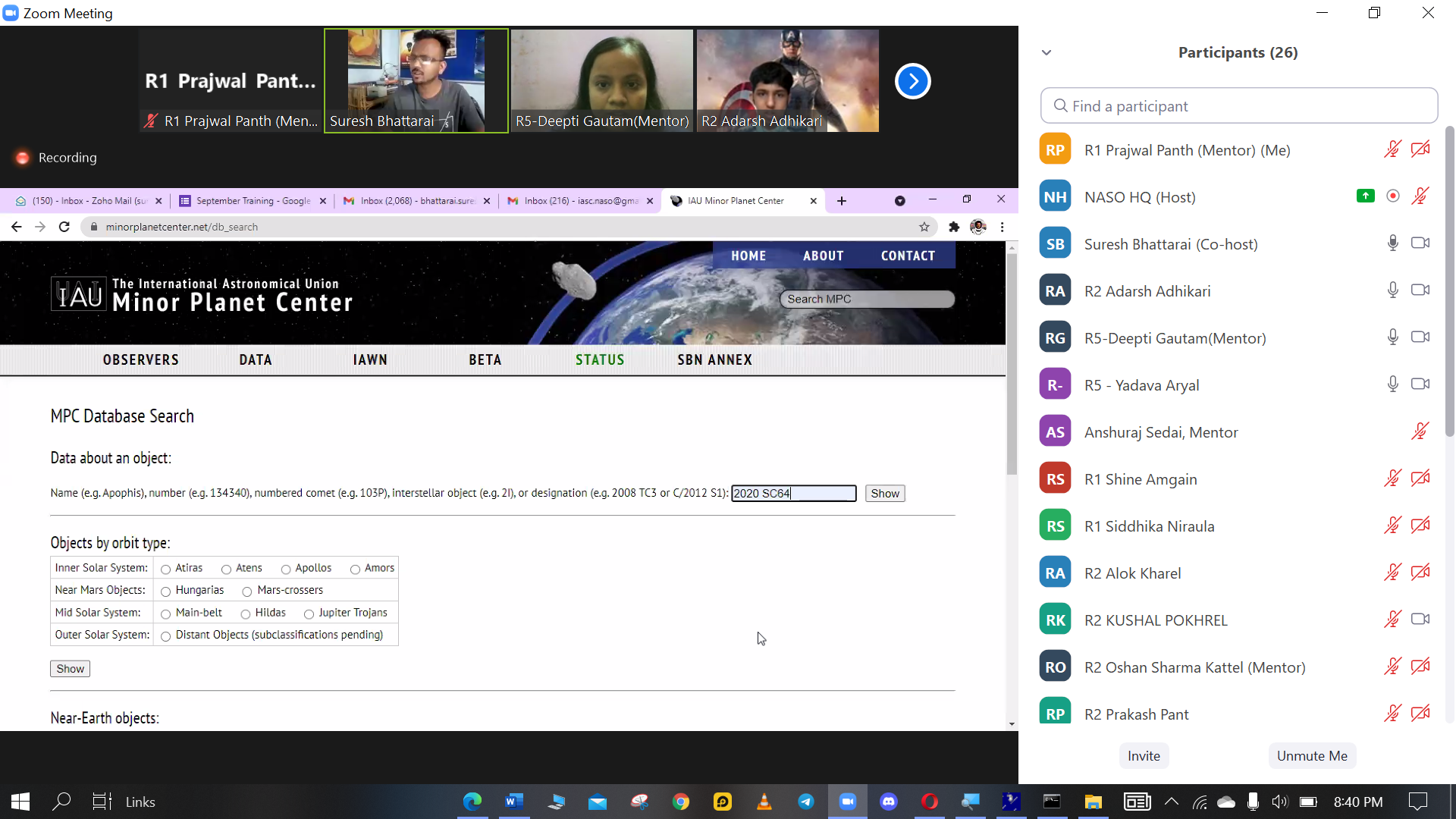The width and height of the screenshot is (1456, 819).
Task: Click R5 - Yadava Aryal's camera icon
Action: click(1420, 384)
